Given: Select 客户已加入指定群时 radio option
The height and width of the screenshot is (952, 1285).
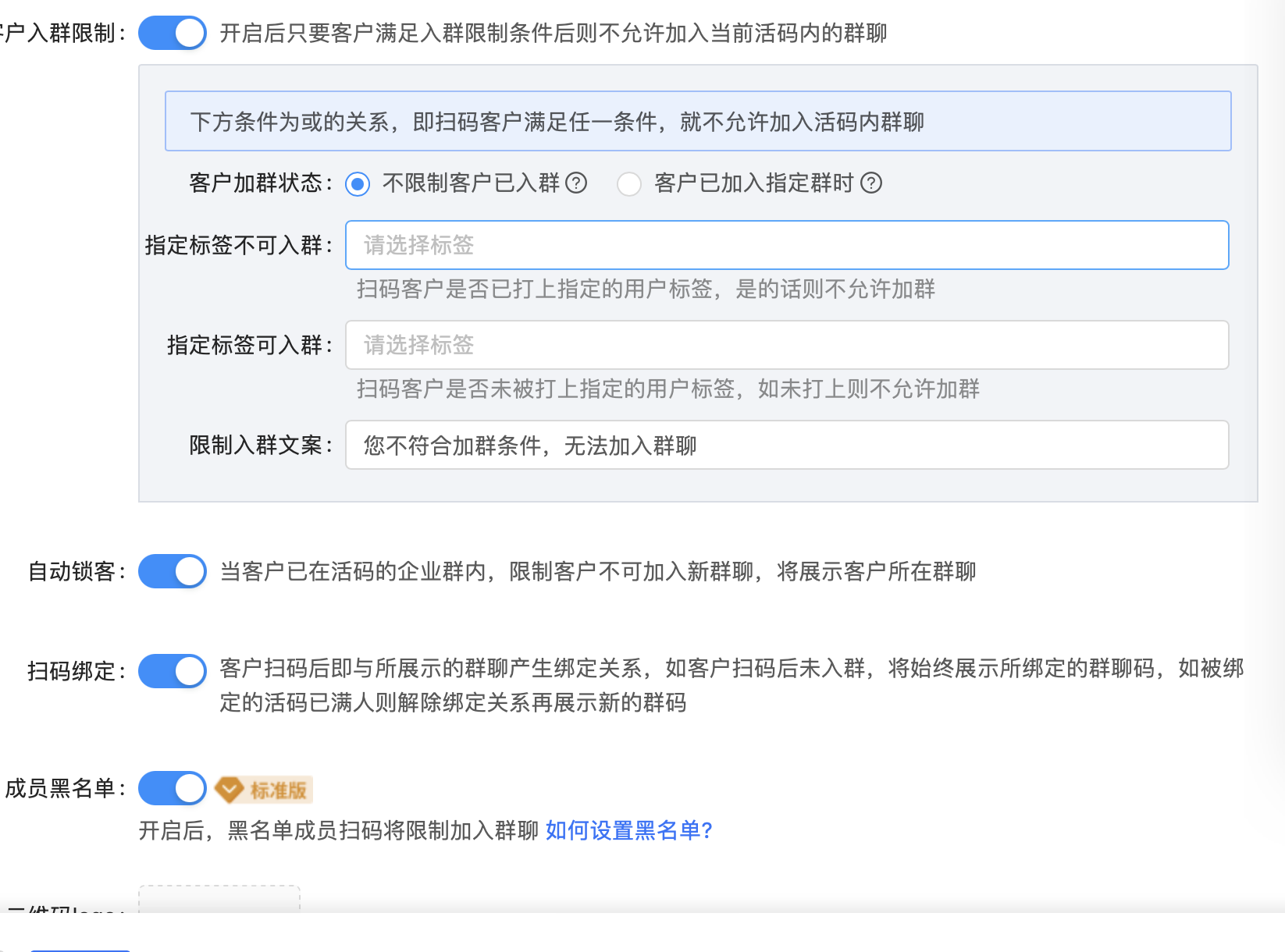Looking at the screenshot, I should [629, 184].
